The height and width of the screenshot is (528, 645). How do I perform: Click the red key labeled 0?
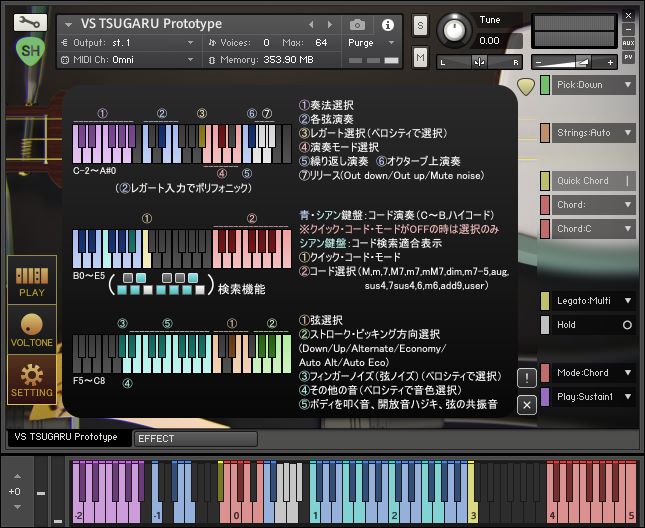click(x=236, y=513)
